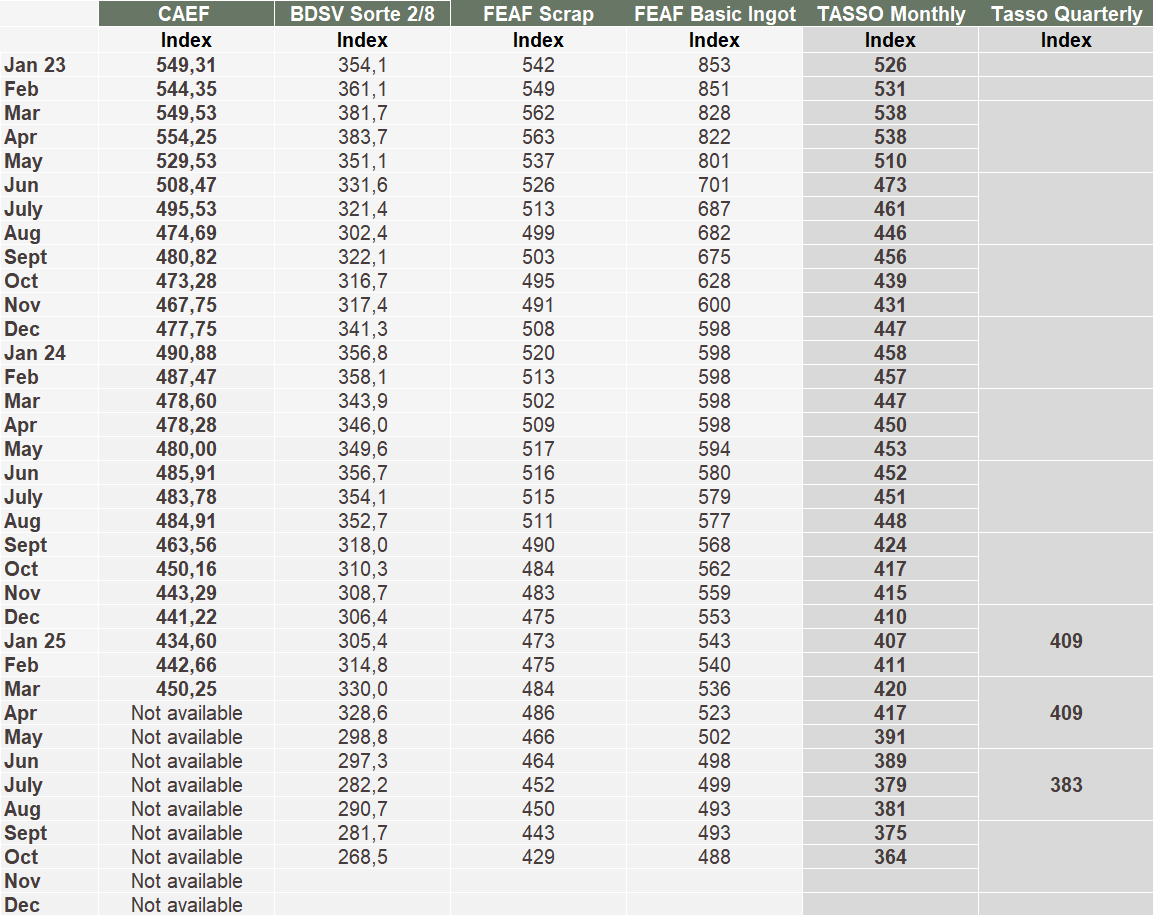Click the Jan 25 row label
This screenshot has width=1153, height=915.
pyautogui.click(x=35, y=641)
